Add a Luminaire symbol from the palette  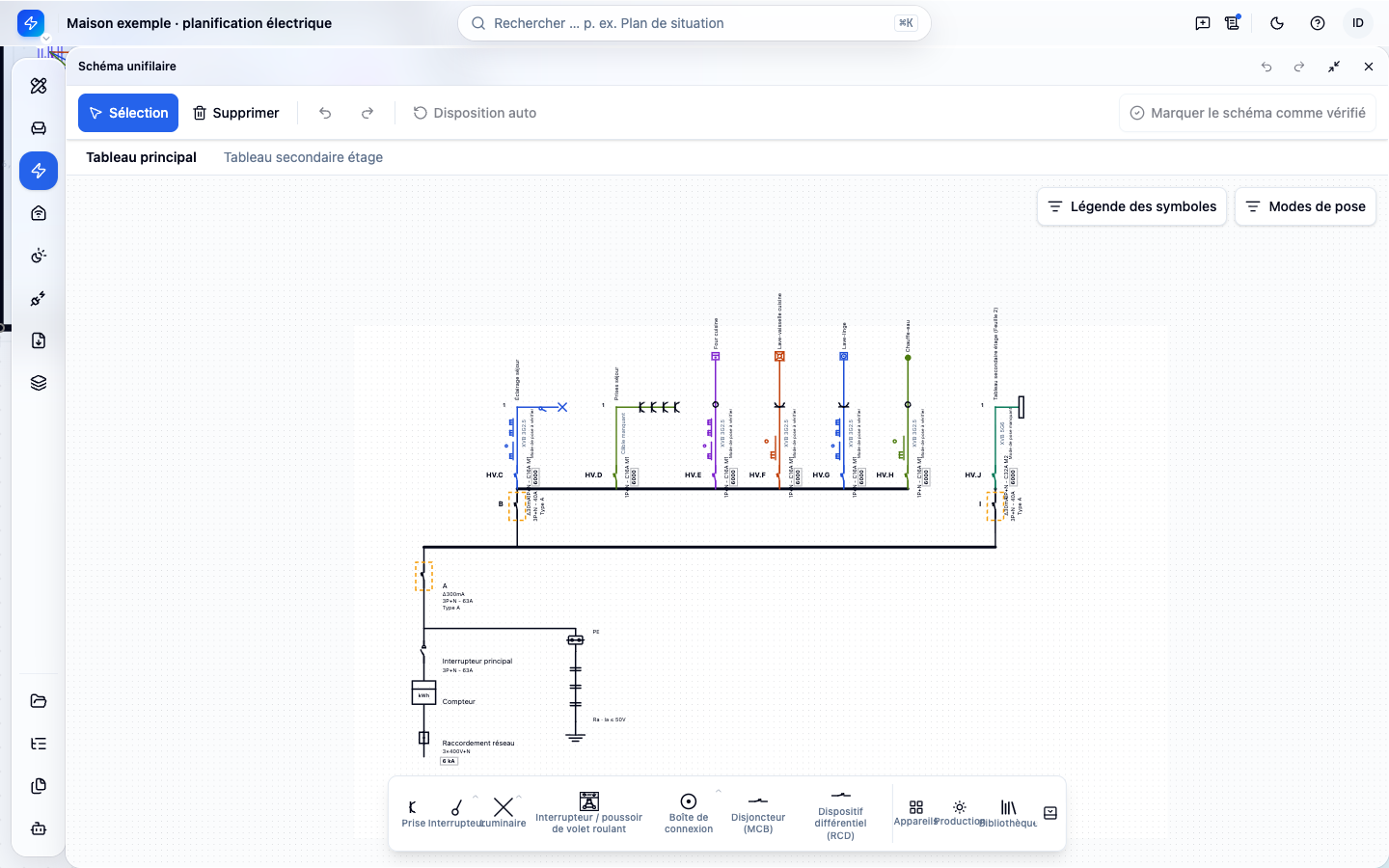point(503,813)
